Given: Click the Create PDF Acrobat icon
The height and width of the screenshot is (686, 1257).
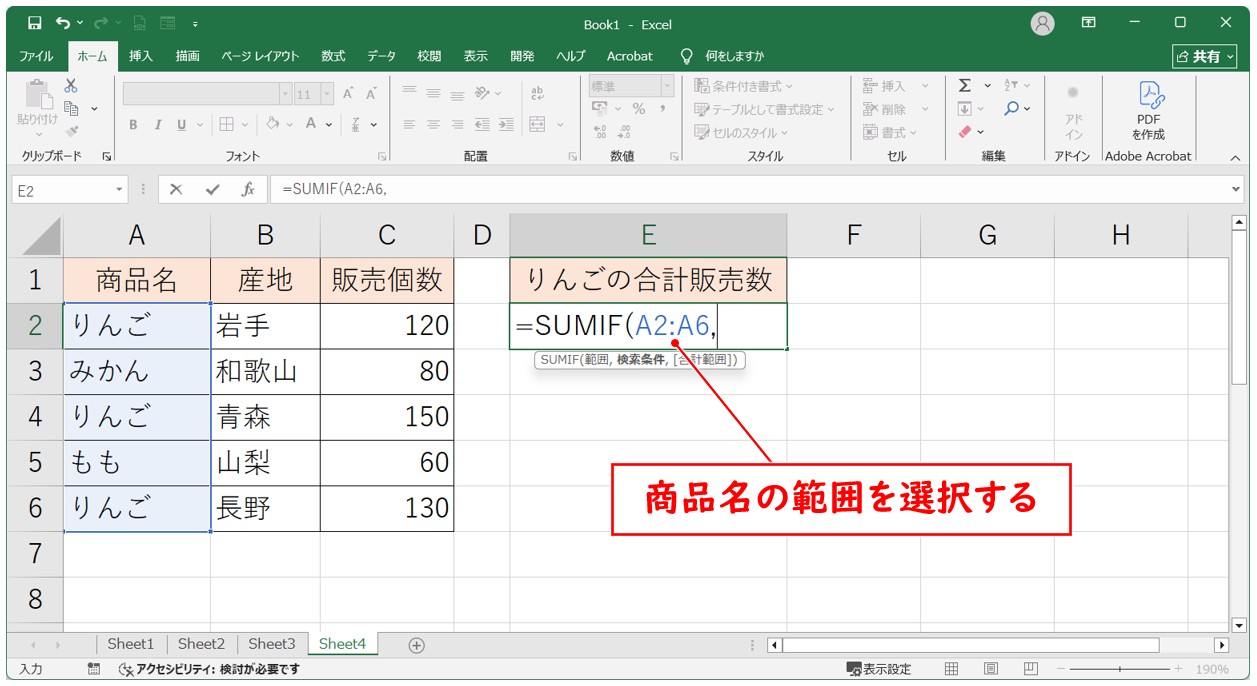Looking at the screenshot, I should 1148,110.
